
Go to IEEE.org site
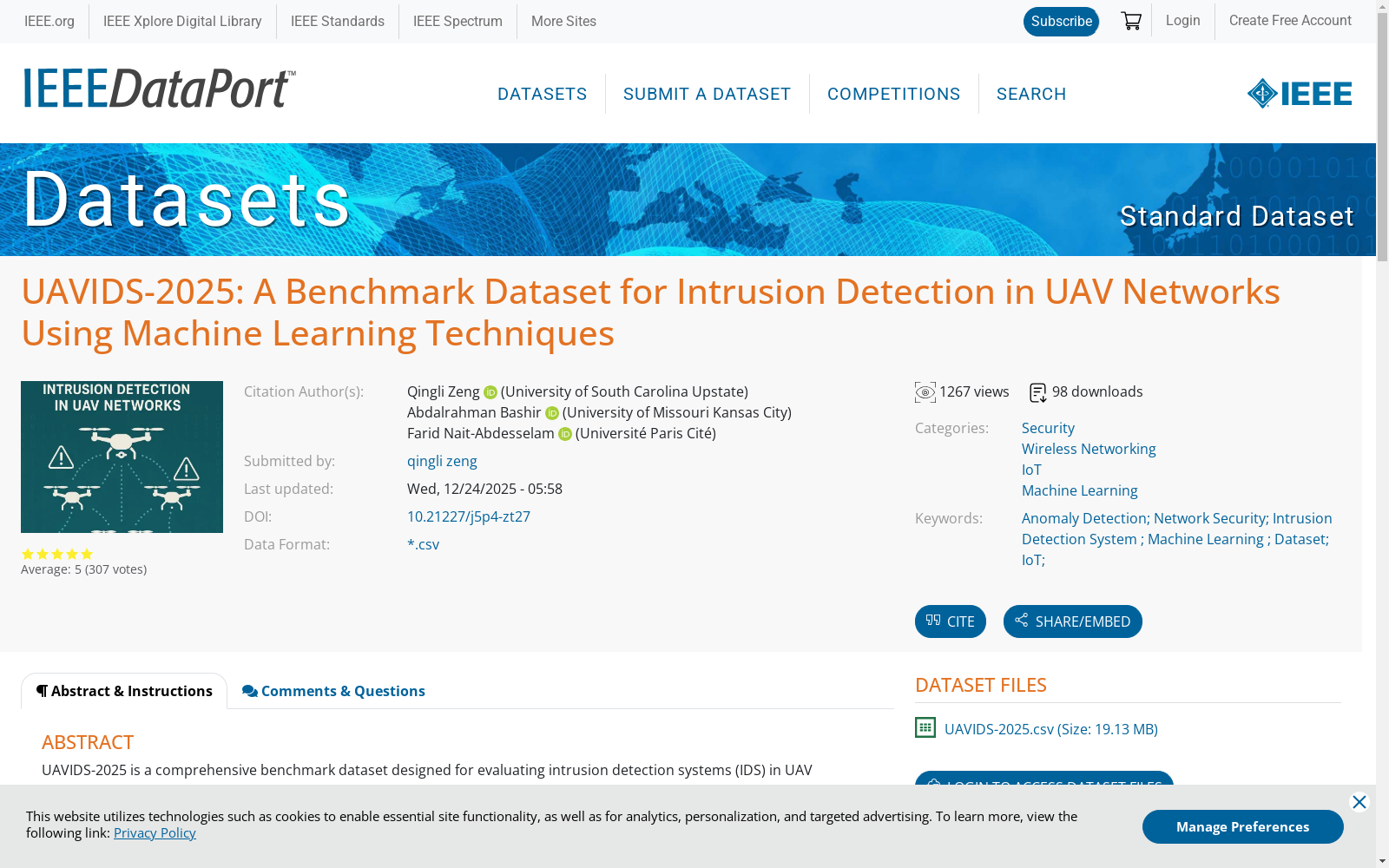pyautogui.click(x=49, y=21)
